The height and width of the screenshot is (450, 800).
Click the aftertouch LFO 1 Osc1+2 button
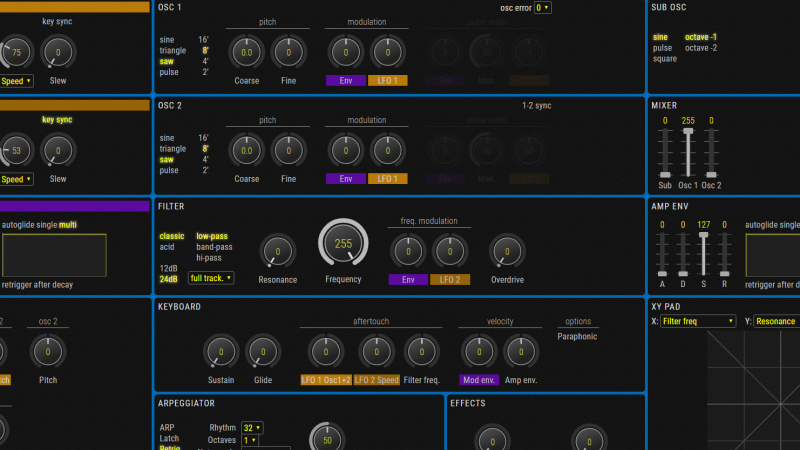(x=326, y=380)
